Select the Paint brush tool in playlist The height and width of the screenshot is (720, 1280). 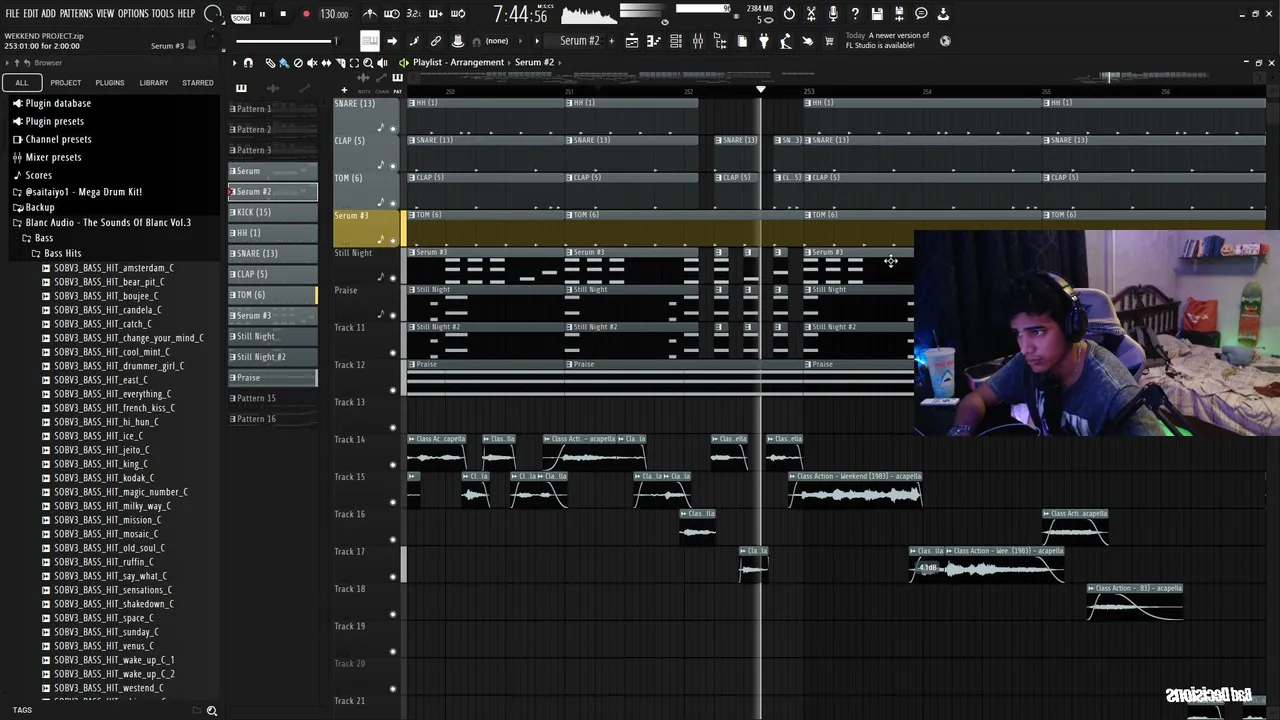pyautogui.click(x=284, y=62)
